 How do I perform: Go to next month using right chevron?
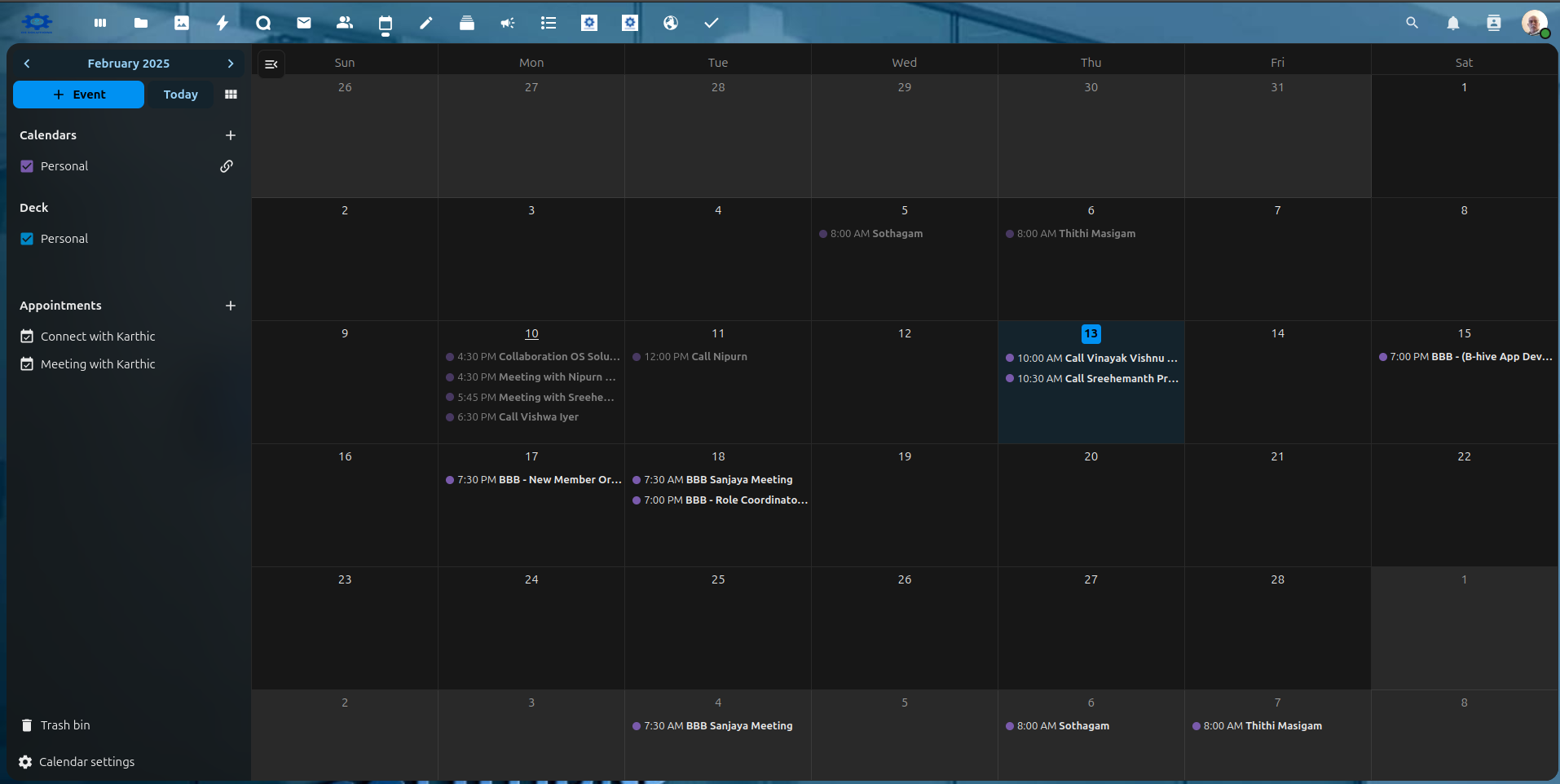click(231, 64)
